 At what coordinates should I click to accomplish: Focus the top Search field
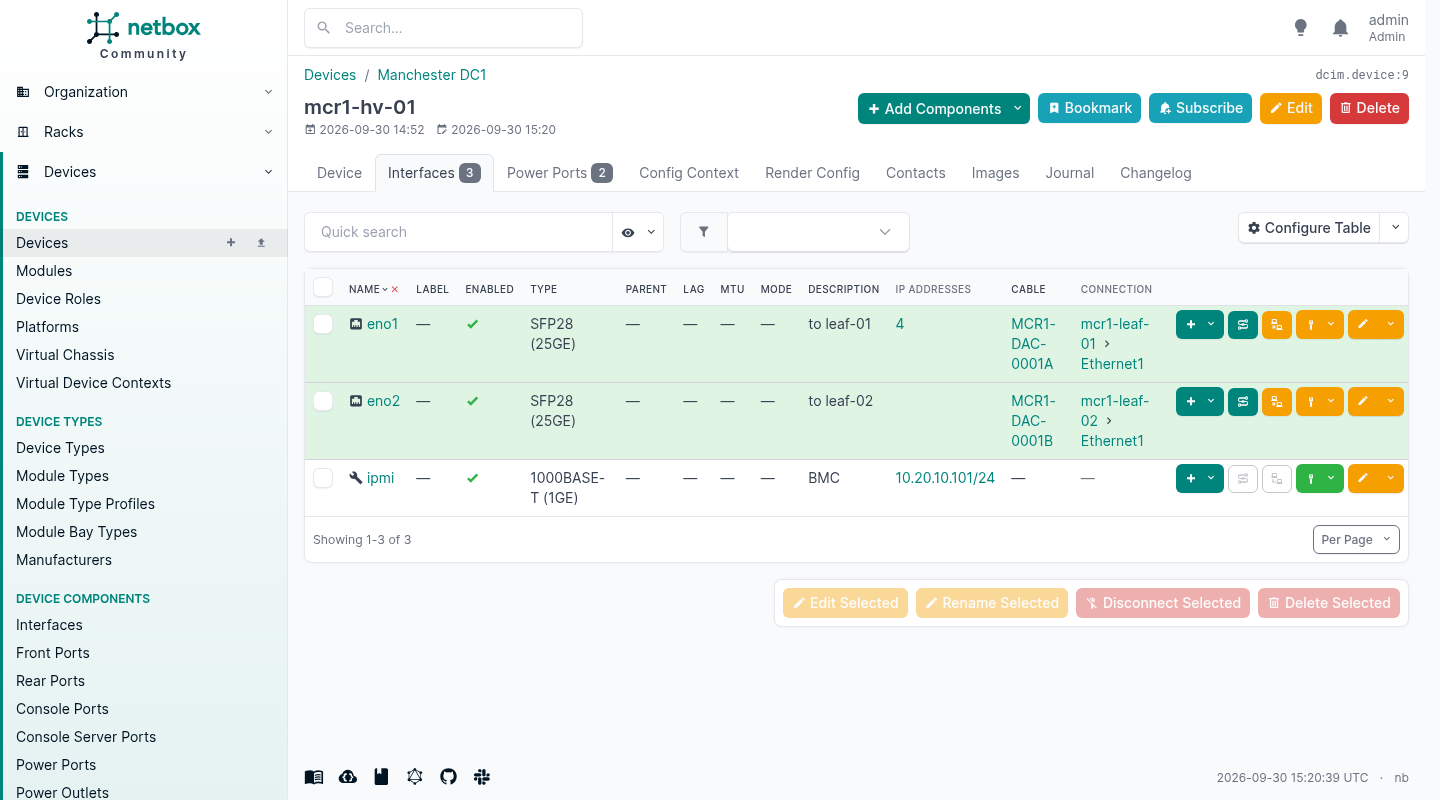pyautogui.click(x=443, y=28)
